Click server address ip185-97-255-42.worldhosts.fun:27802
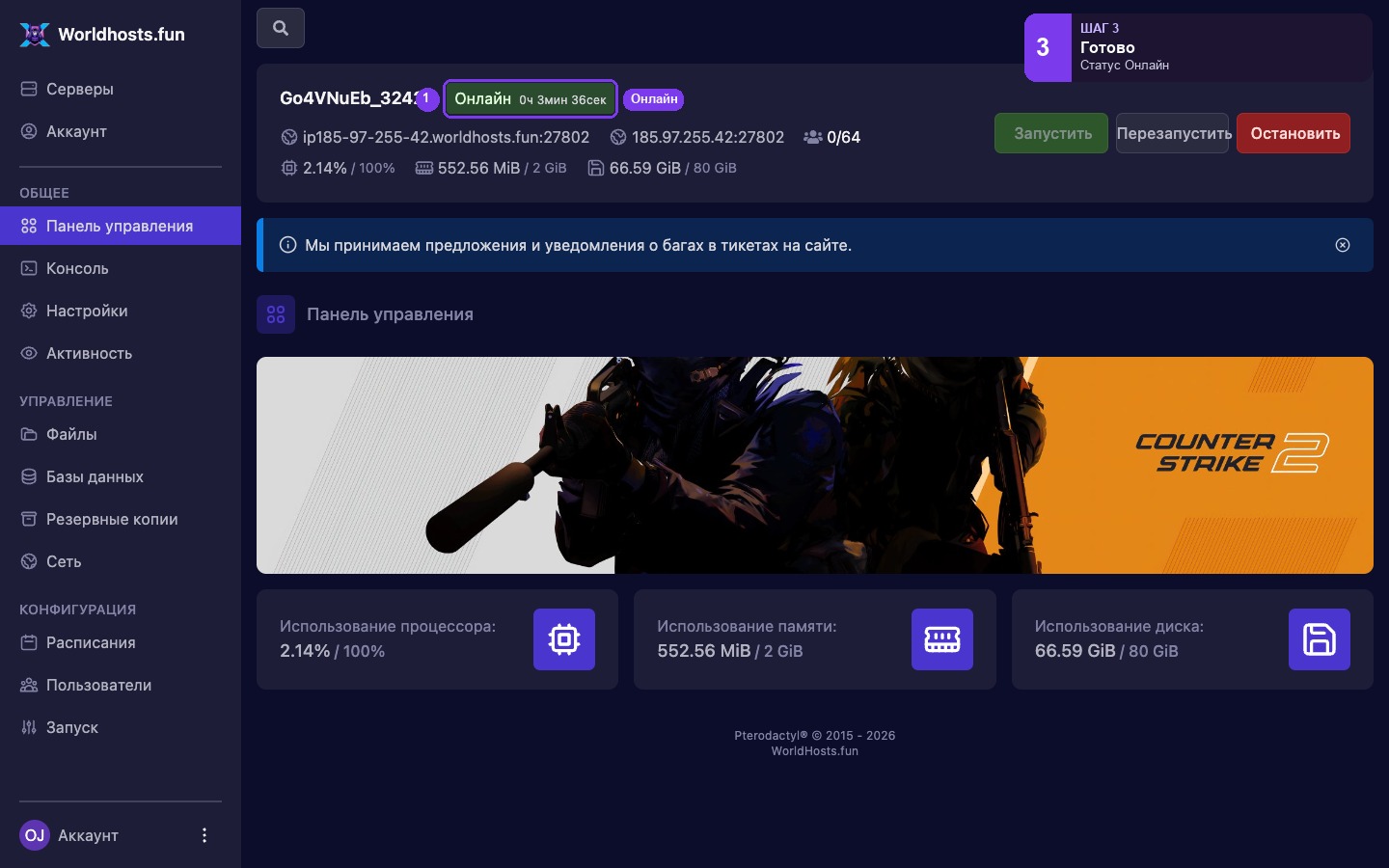Image resolution: width=1389 pixels, height=868 pixels. pos(446,137)
